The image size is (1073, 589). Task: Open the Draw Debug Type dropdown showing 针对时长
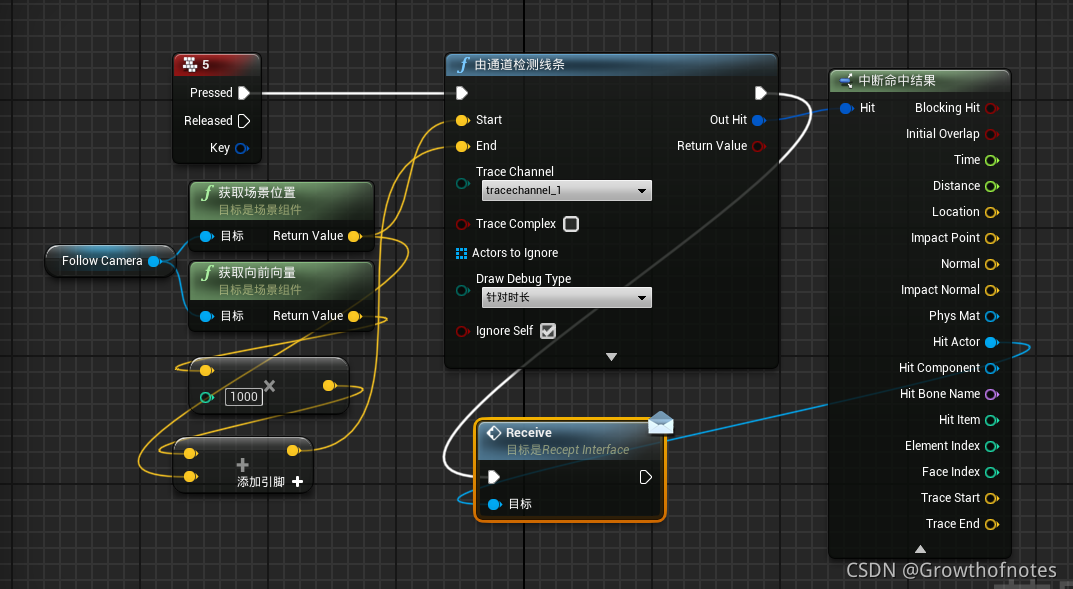coord(565,297)
